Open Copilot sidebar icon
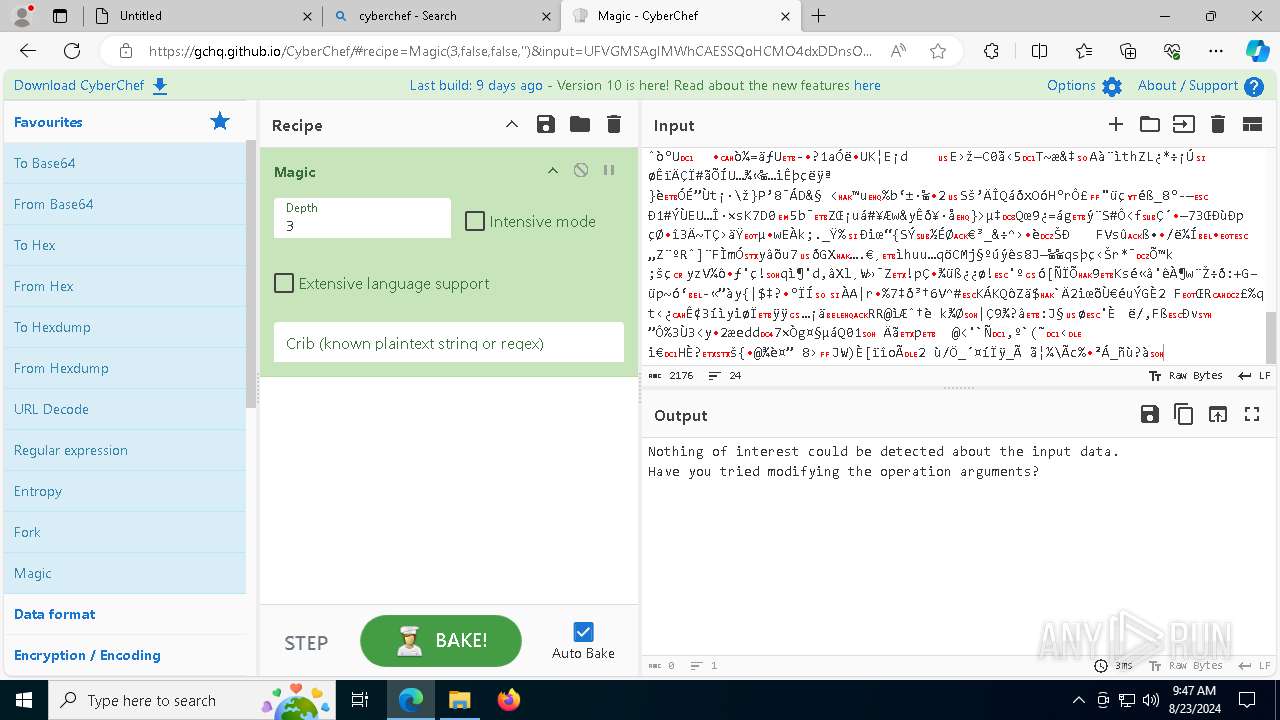The width and height of the screenshot is (1280, 720). click(1257, 51)
